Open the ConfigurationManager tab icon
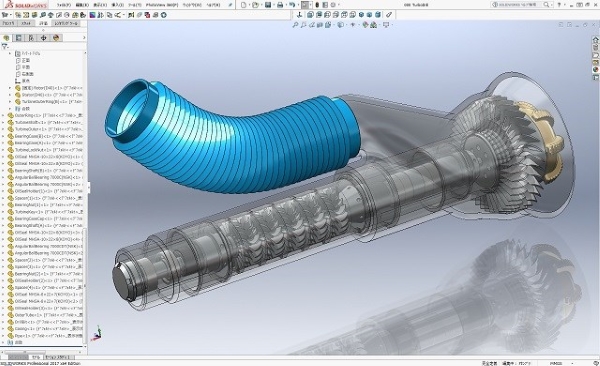 31,38
